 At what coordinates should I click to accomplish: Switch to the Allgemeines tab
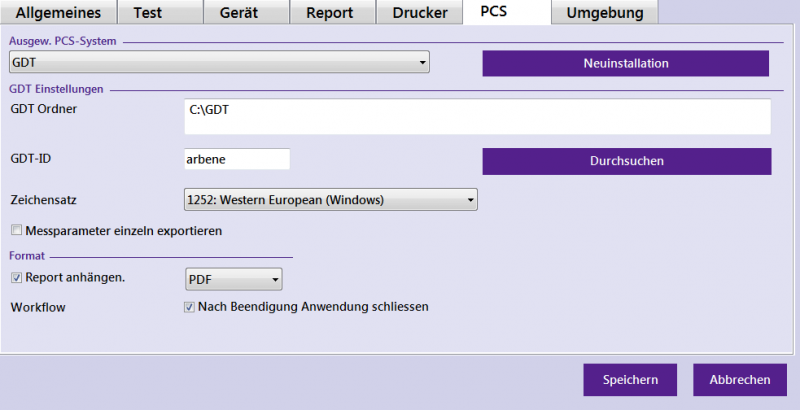pyautogui.click(x=58, y=12)
